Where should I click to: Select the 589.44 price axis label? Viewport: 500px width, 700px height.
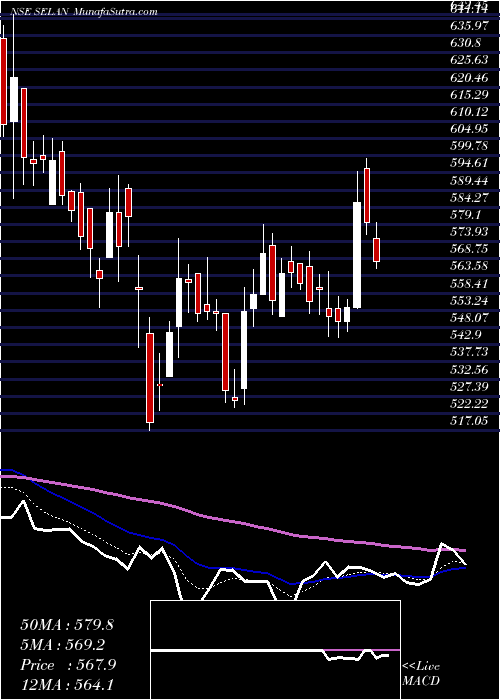click(469, 181)
